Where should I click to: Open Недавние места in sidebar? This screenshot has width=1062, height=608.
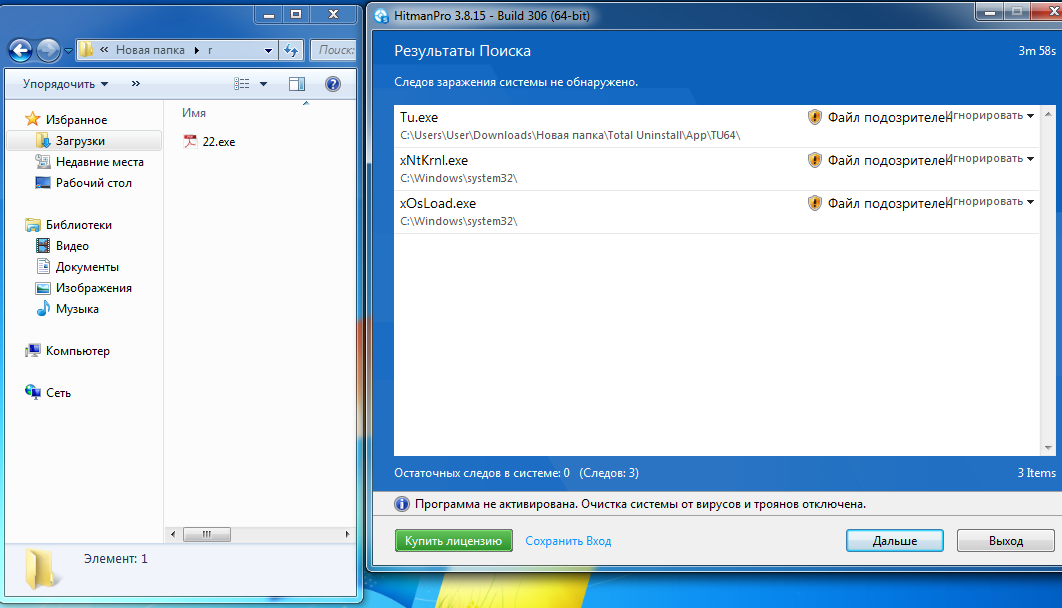click(100, 162)
